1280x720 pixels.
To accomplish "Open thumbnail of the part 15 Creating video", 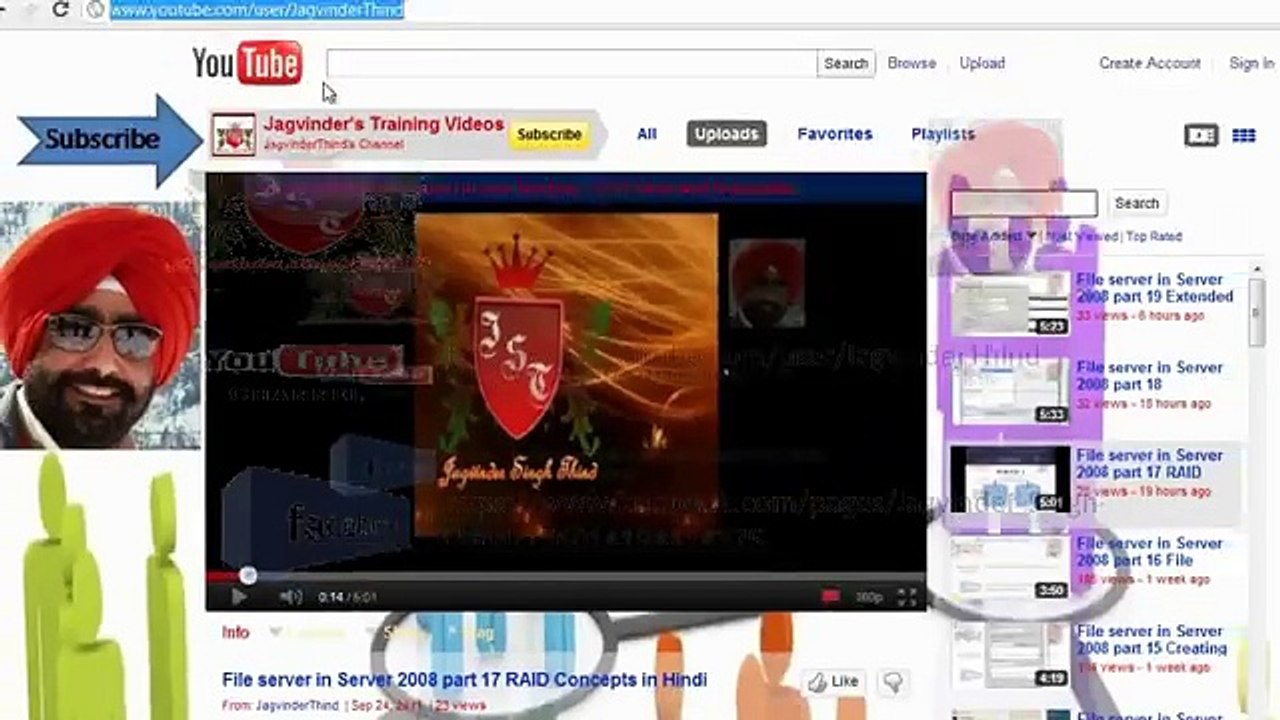I will point(1009,655).
